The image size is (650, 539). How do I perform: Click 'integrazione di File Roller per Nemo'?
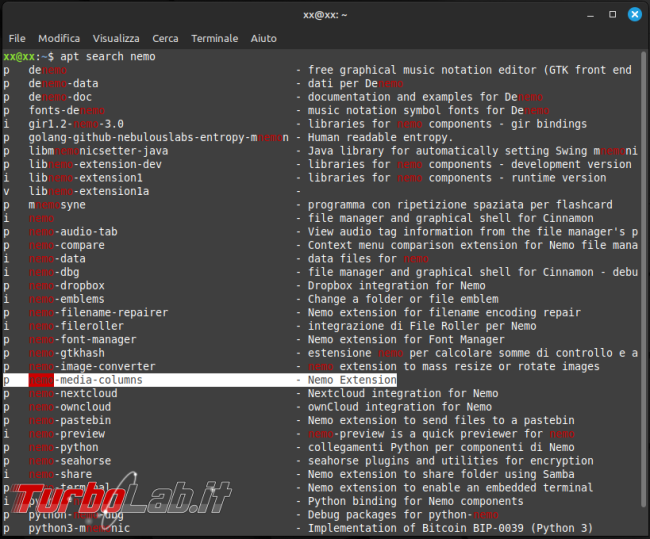pyautogui.click(x=422, y=326)
